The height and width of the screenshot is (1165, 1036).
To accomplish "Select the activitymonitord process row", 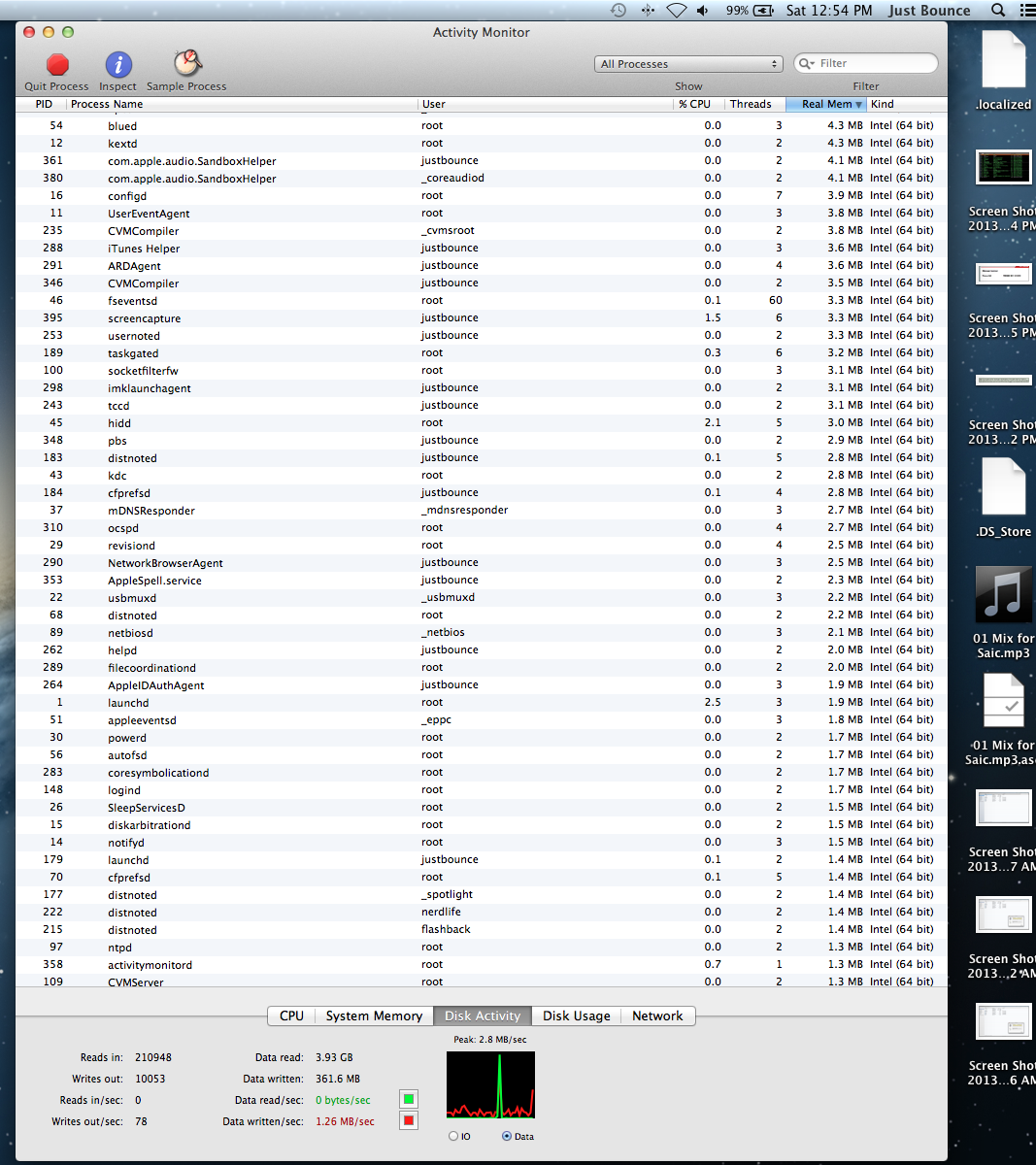I will [x=481, y=964].
